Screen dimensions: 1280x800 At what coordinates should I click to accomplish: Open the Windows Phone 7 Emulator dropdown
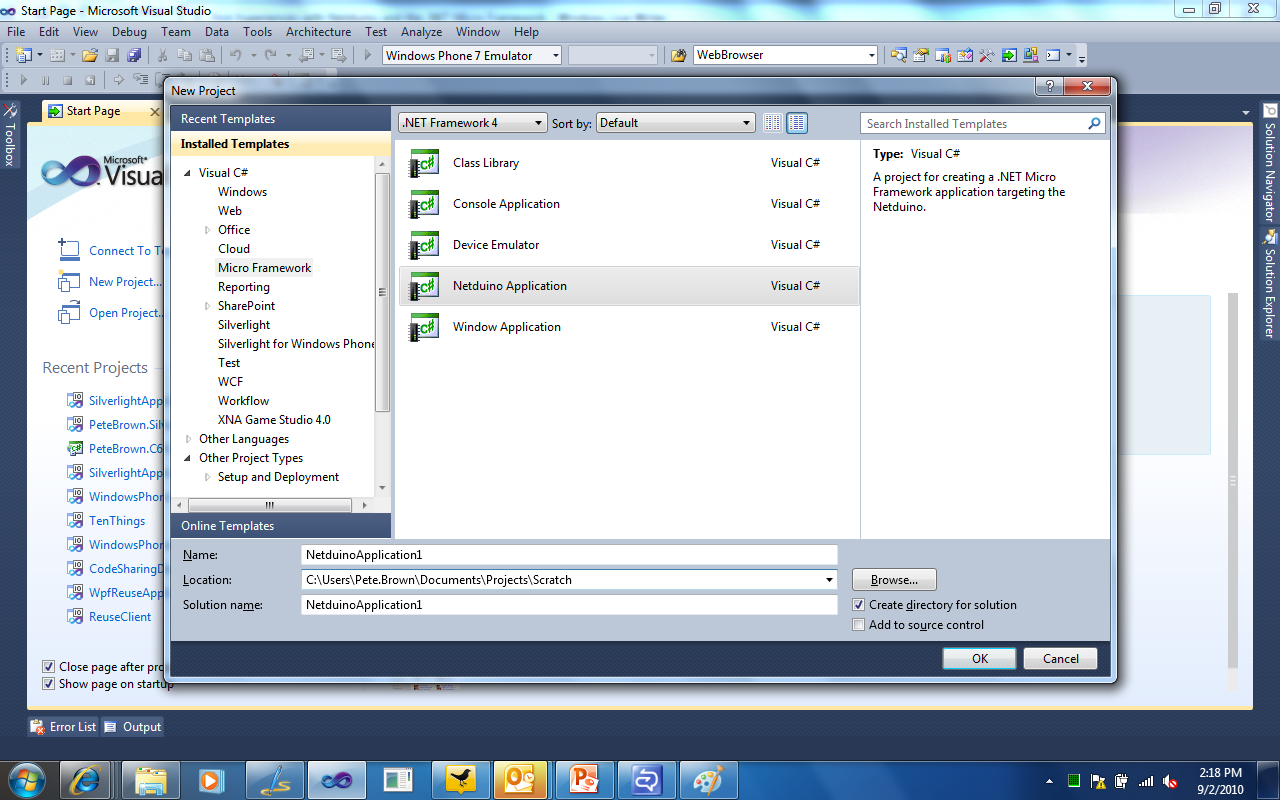[472, 55]
